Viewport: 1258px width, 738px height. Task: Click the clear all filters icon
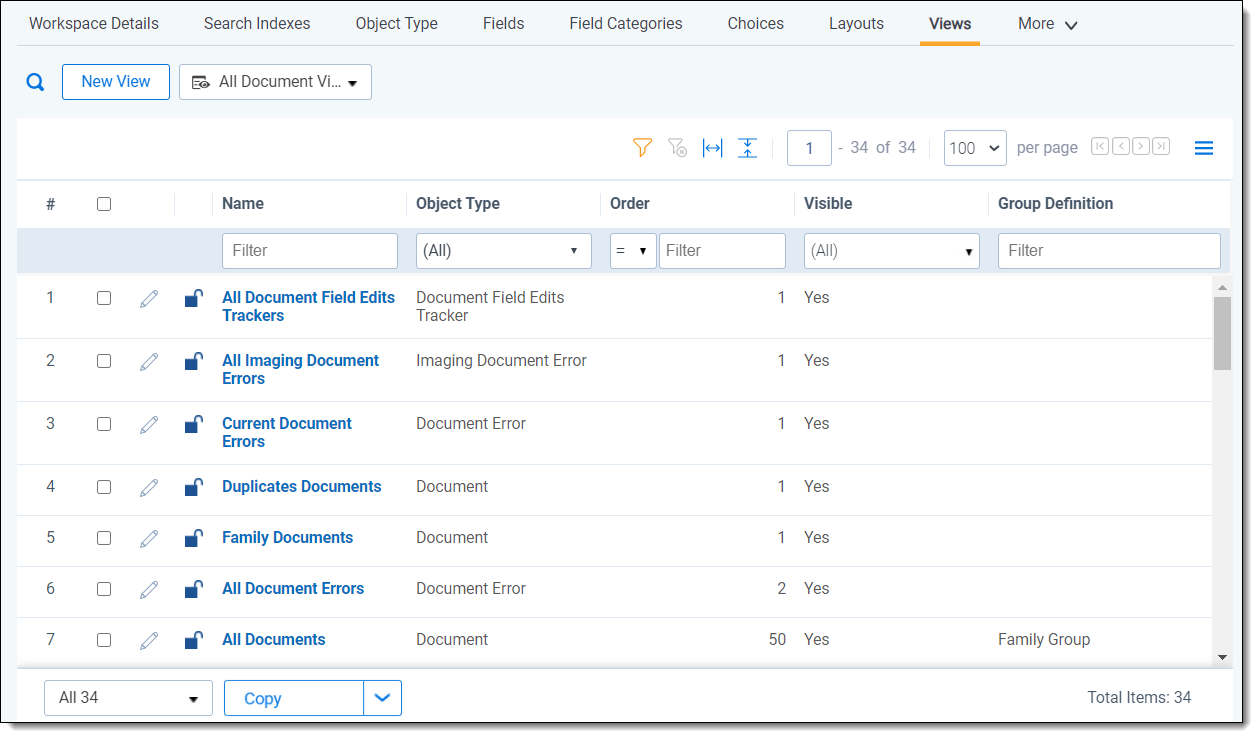click(x=677, y=148)
